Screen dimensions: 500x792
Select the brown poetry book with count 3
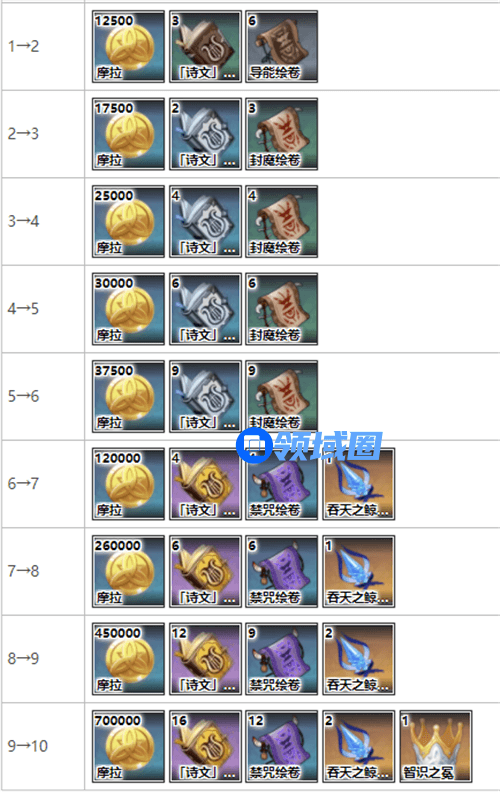pos(205,46)
